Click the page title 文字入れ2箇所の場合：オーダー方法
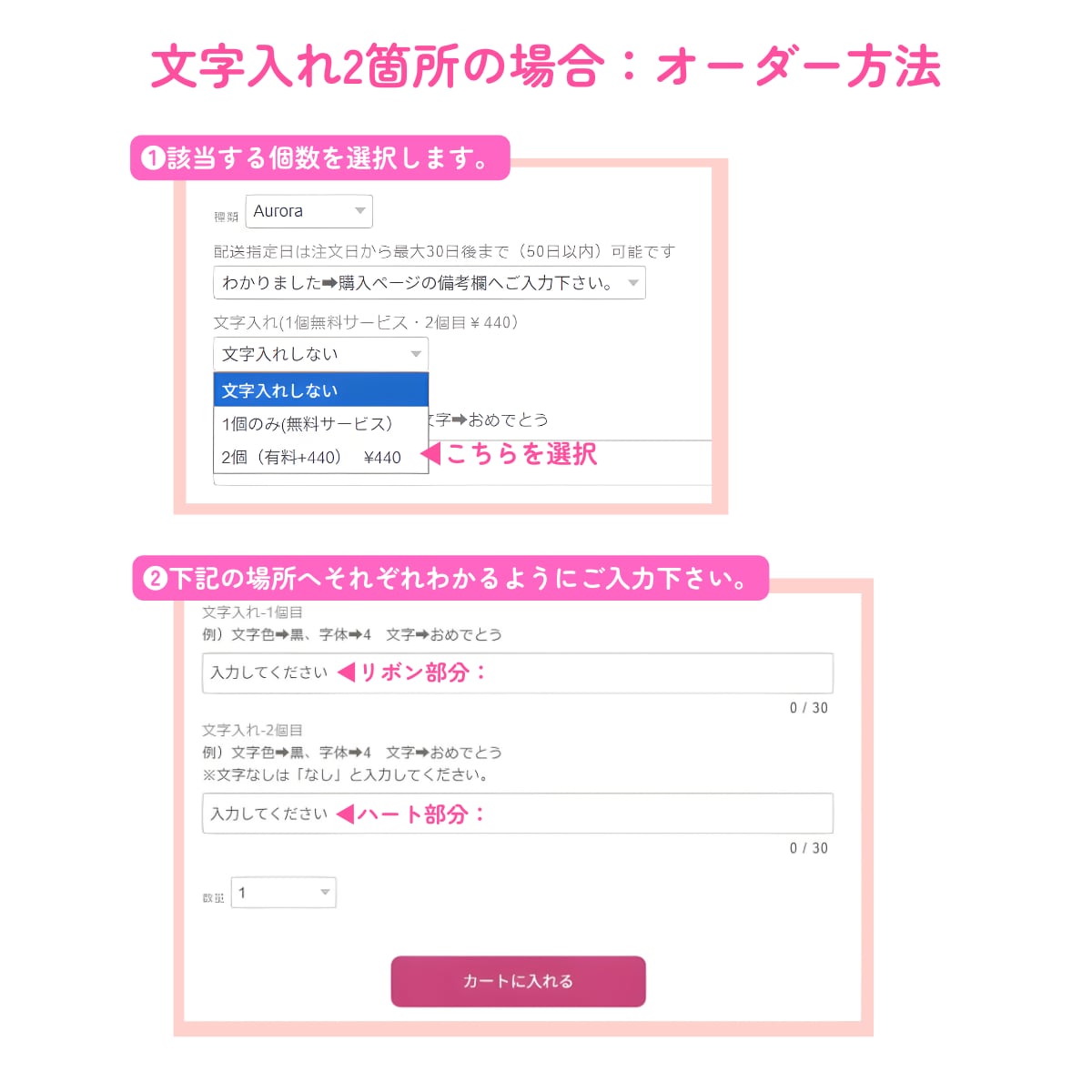 click(546, 67)
